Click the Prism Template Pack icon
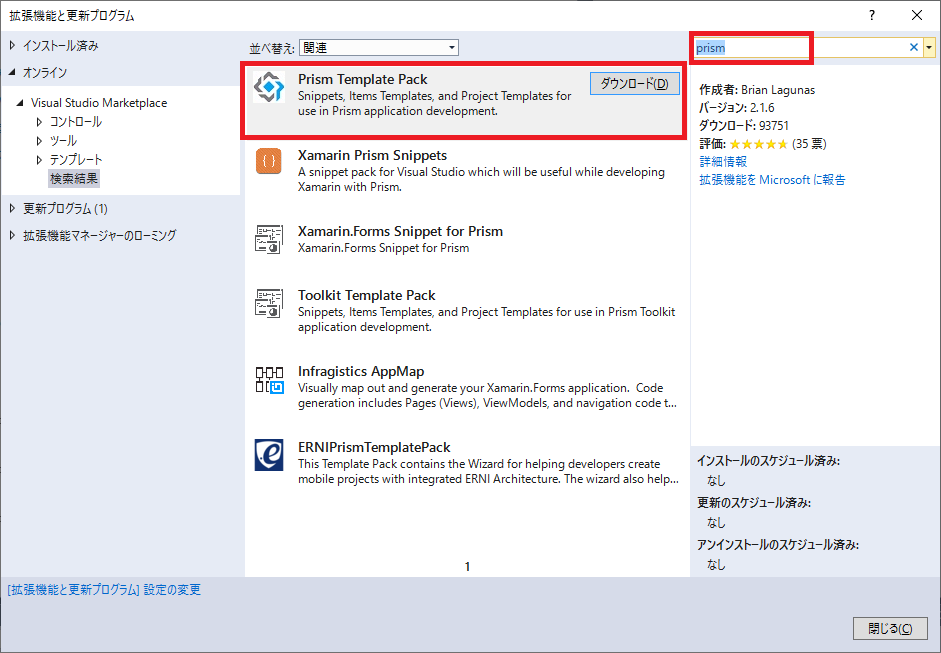941x653 pixels. tap(268, 87)
